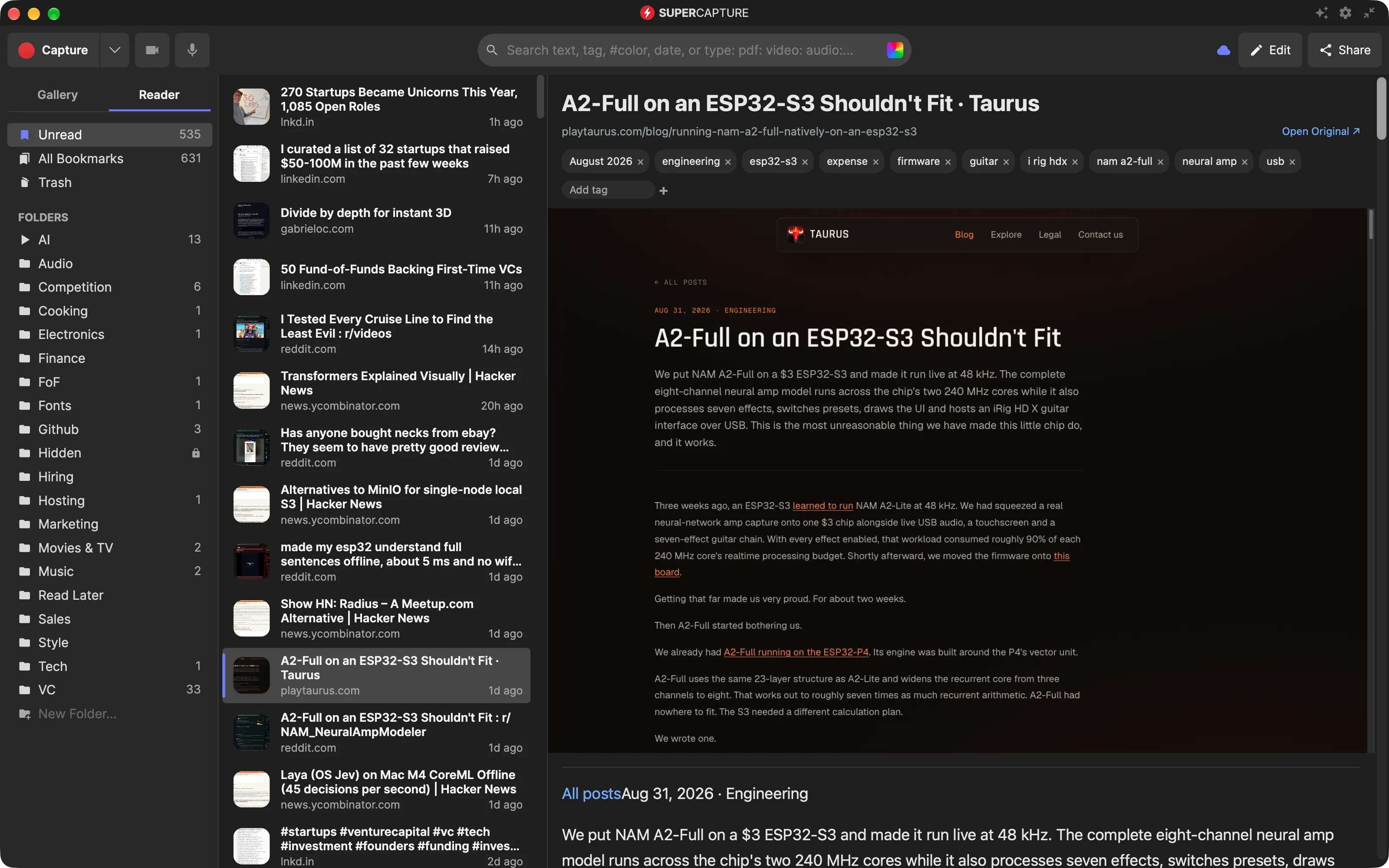
Task: Switch to the Gallery tab
Action: [x=57, y=95]
